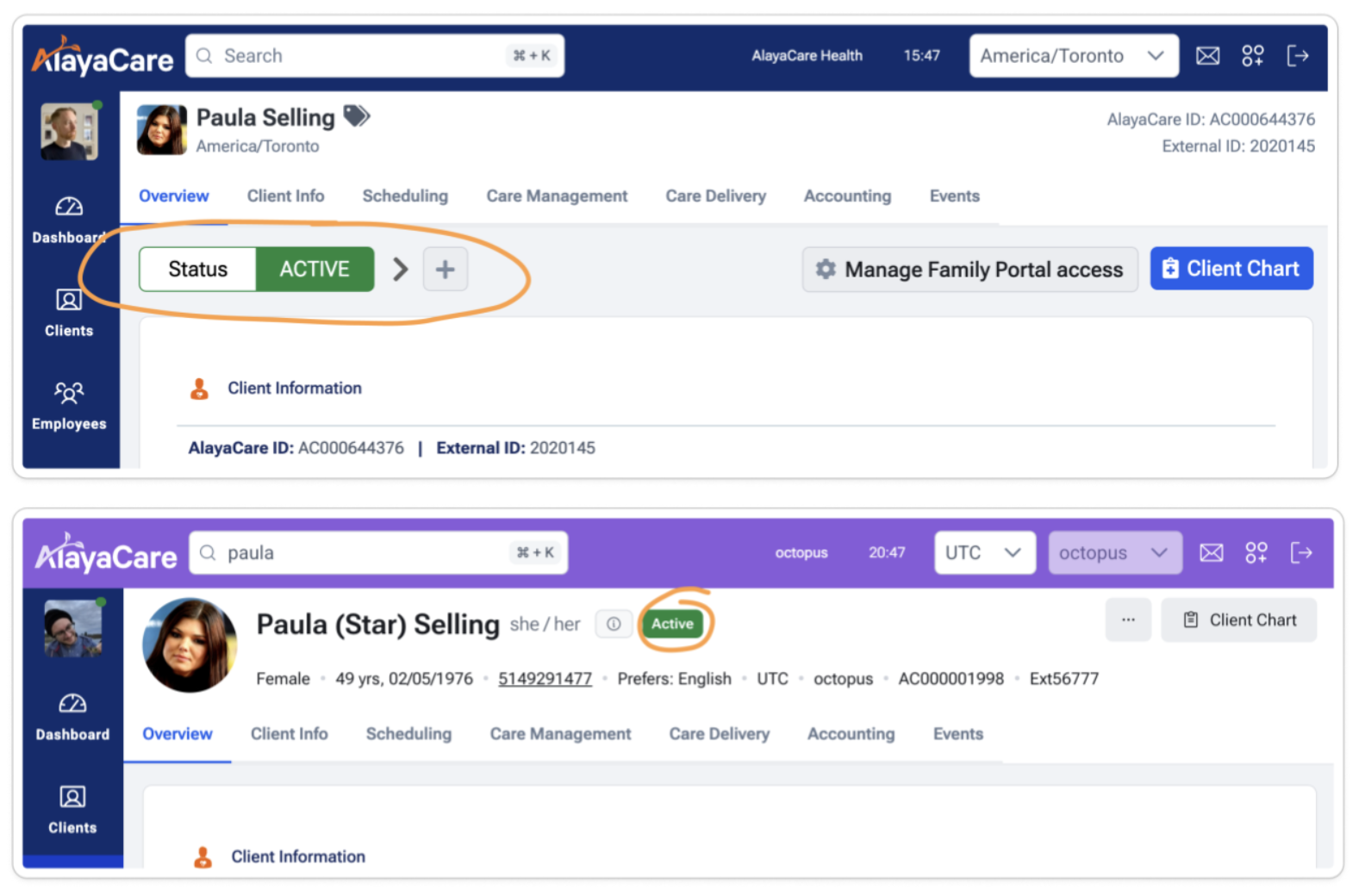
Task: Open Clients in the blue-theme sidebar
Action: click(69, 312)
